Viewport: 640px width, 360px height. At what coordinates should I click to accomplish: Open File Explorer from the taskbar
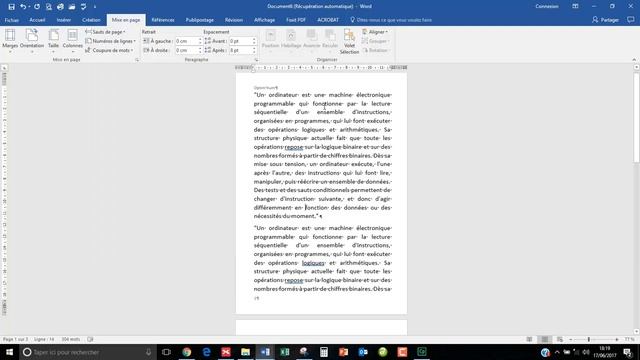pos(245,352)
